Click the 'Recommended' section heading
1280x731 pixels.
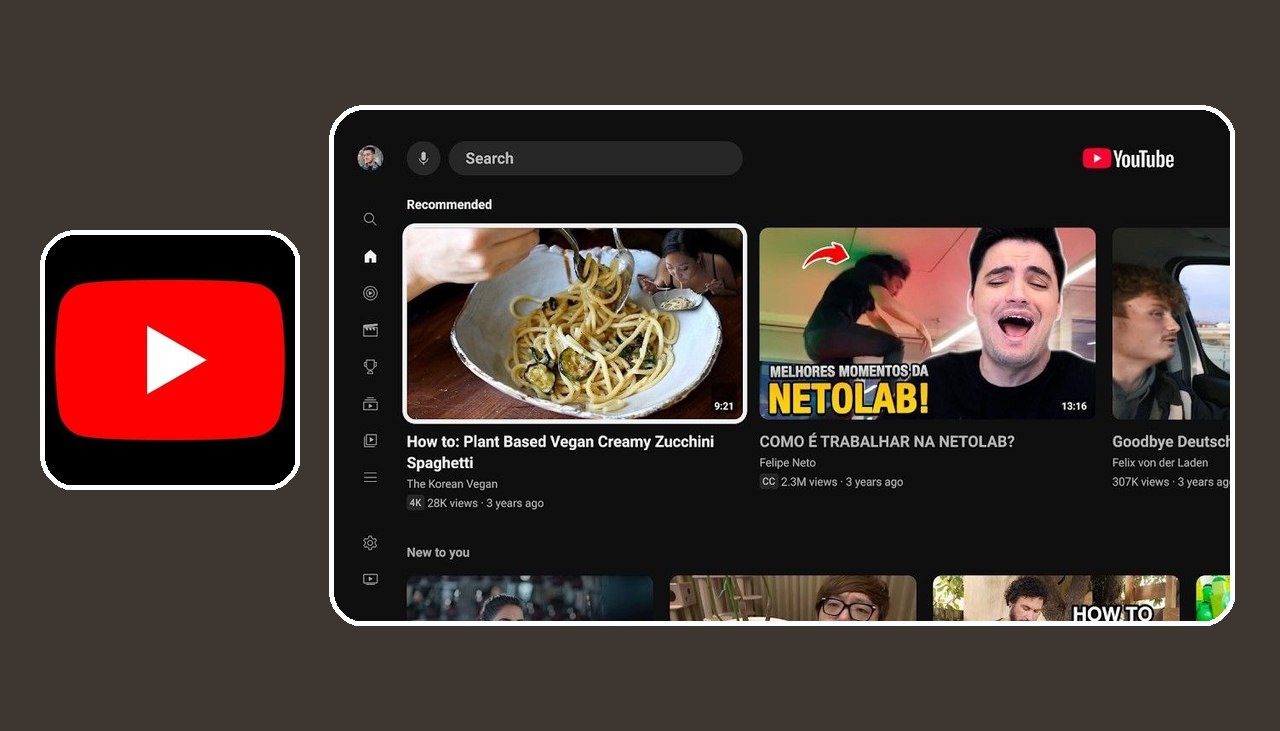point(449,204)
